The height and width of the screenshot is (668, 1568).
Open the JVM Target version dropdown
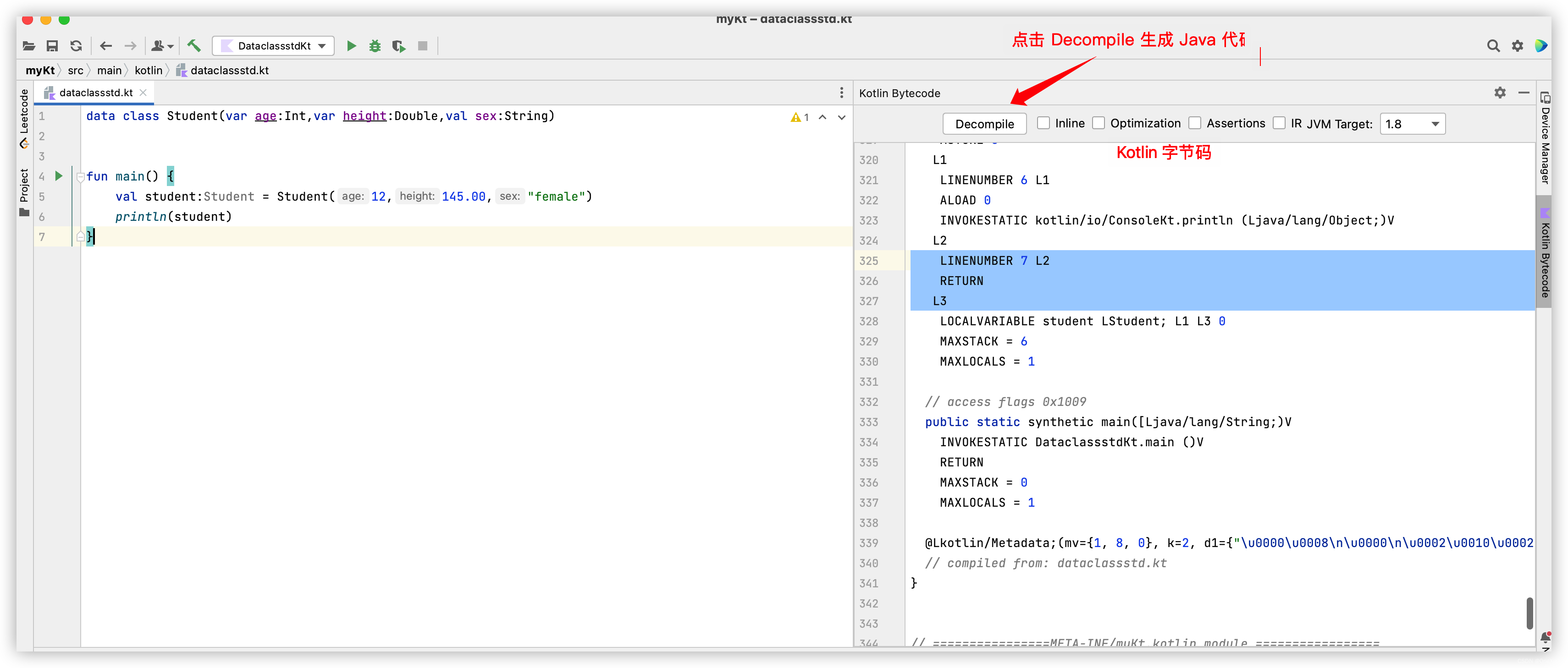tap(1412, 124)
